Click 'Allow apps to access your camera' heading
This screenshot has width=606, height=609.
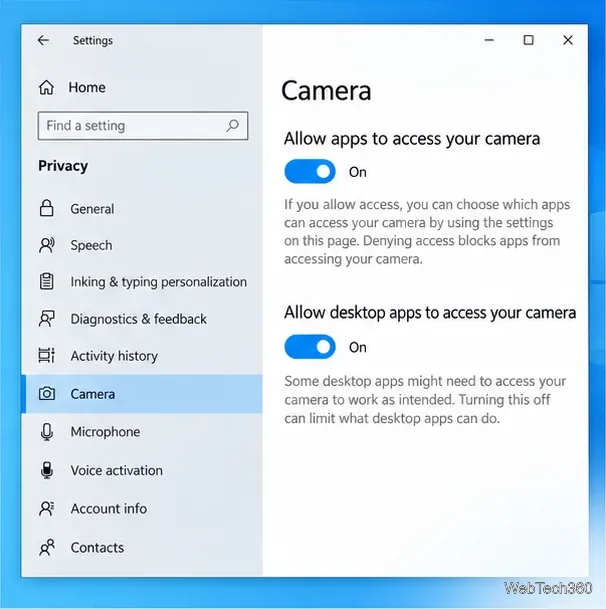pos(412,139)
